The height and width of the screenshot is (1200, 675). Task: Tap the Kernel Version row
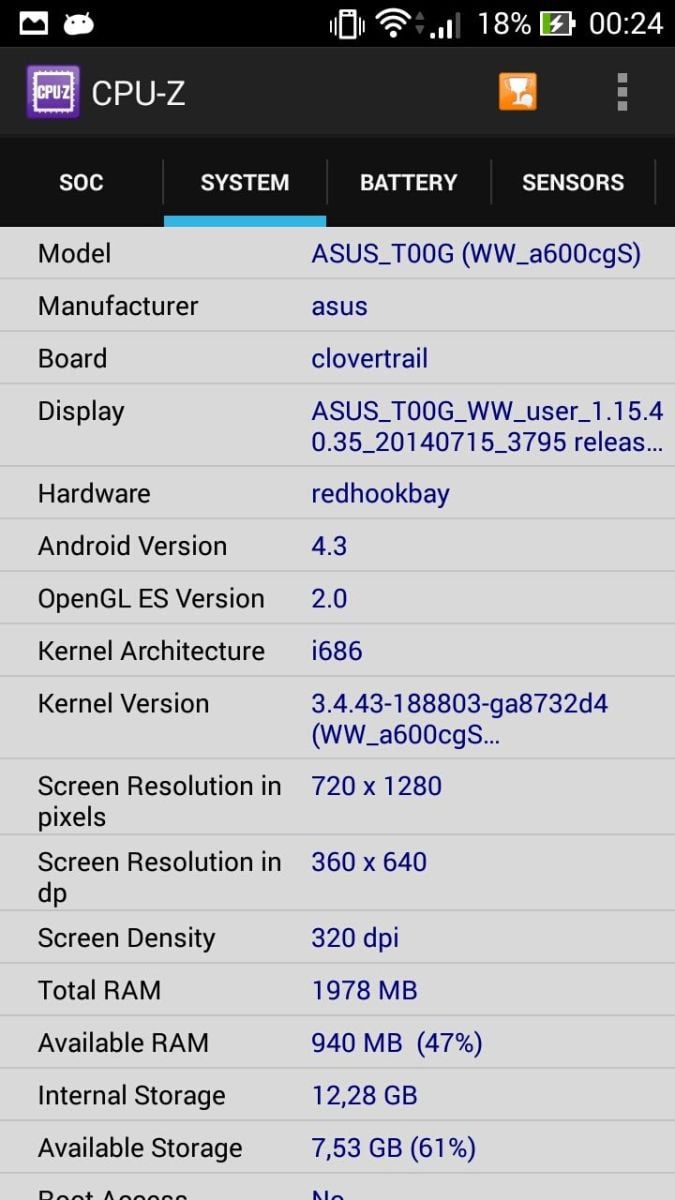point(337,719)
